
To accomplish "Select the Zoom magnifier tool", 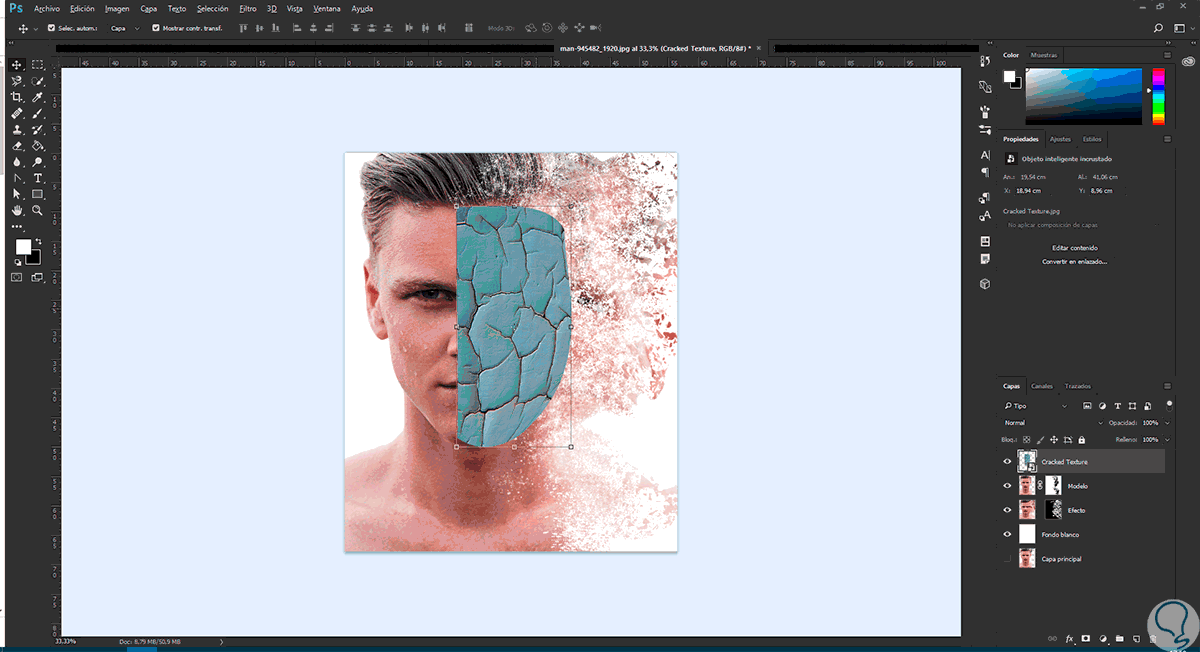I will (x=37, y=211).
